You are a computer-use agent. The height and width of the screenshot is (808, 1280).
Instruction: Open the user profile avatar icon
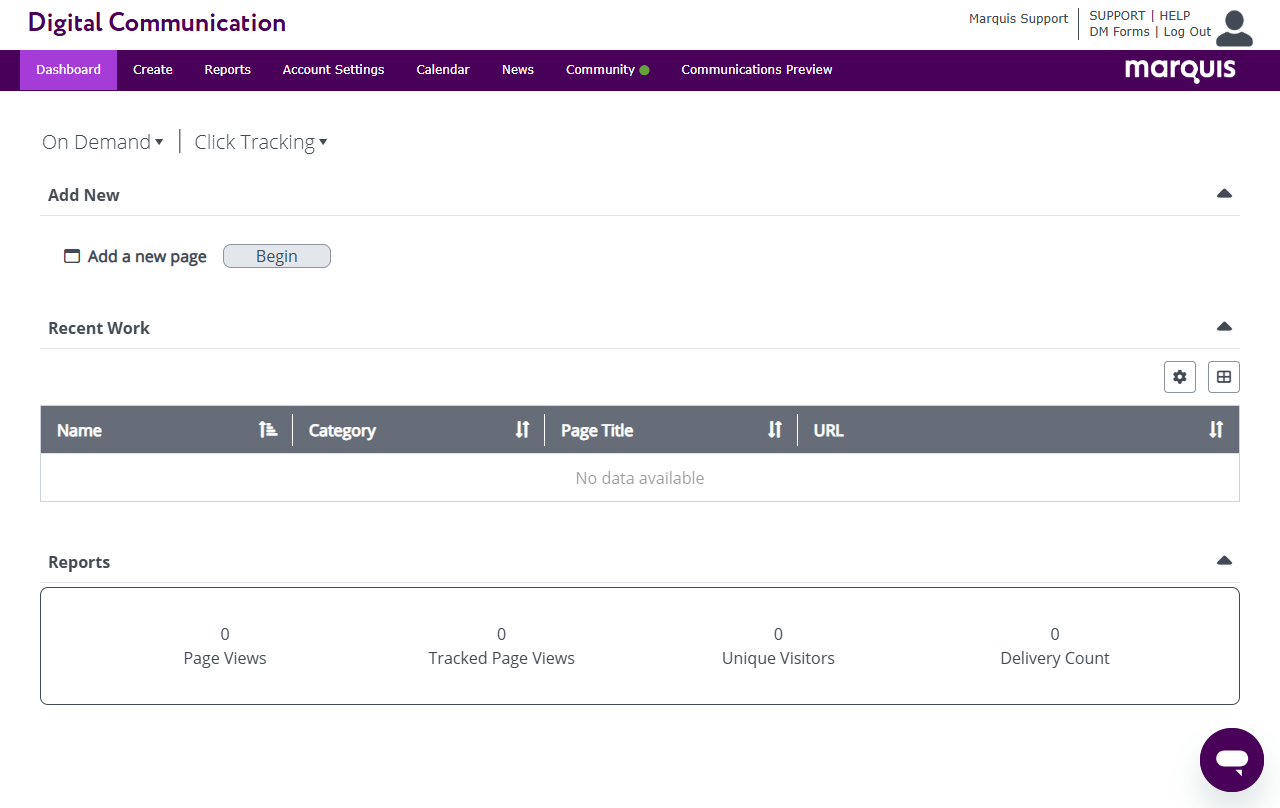(1234, 28)
